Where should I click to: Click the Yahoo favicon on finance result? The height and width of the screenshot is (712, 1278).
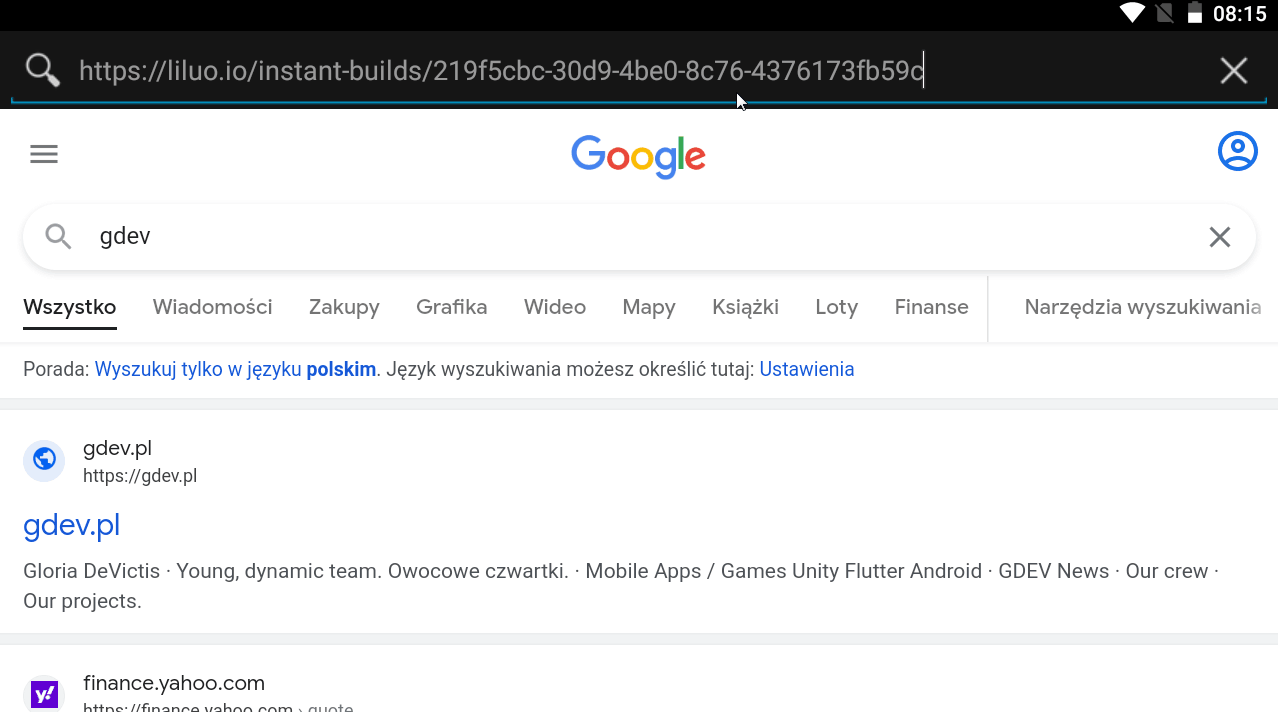click(44, 693)
